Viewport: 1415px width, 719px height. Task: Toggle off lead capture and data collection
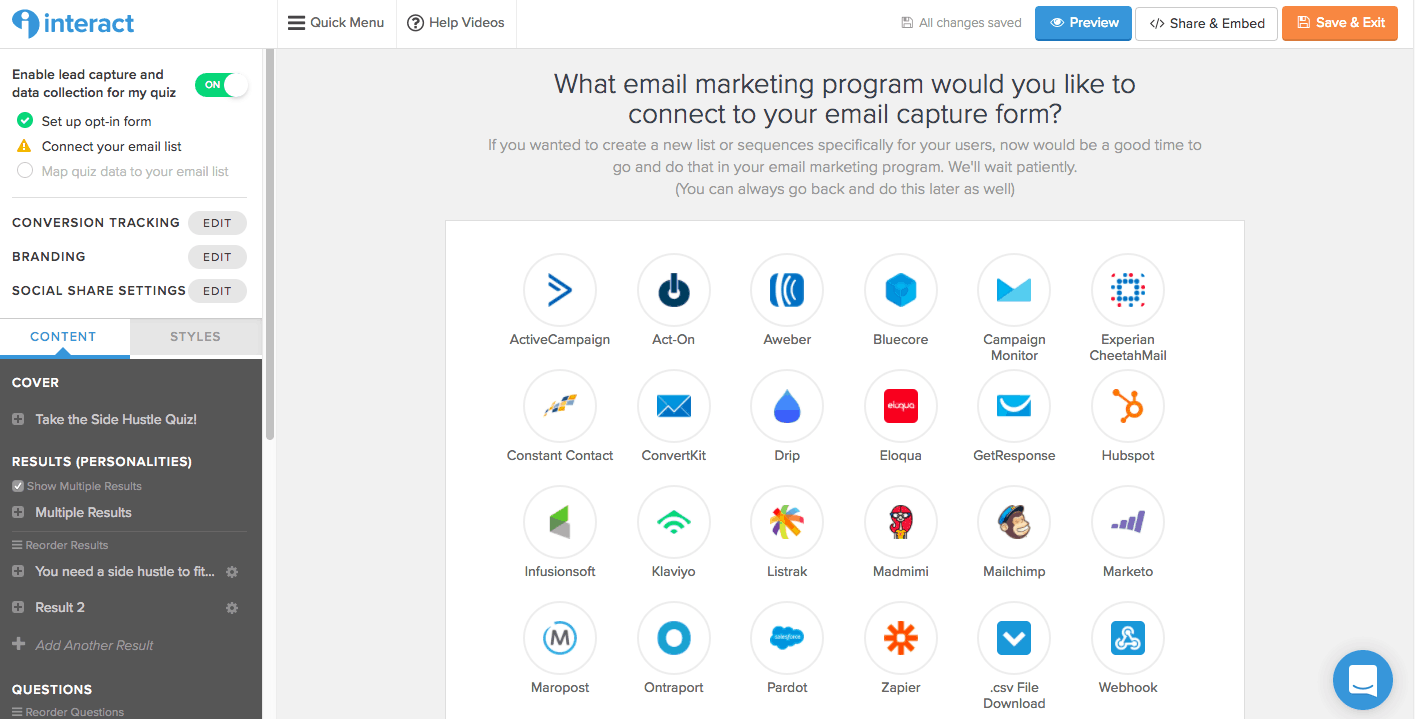tap(221, 85)
